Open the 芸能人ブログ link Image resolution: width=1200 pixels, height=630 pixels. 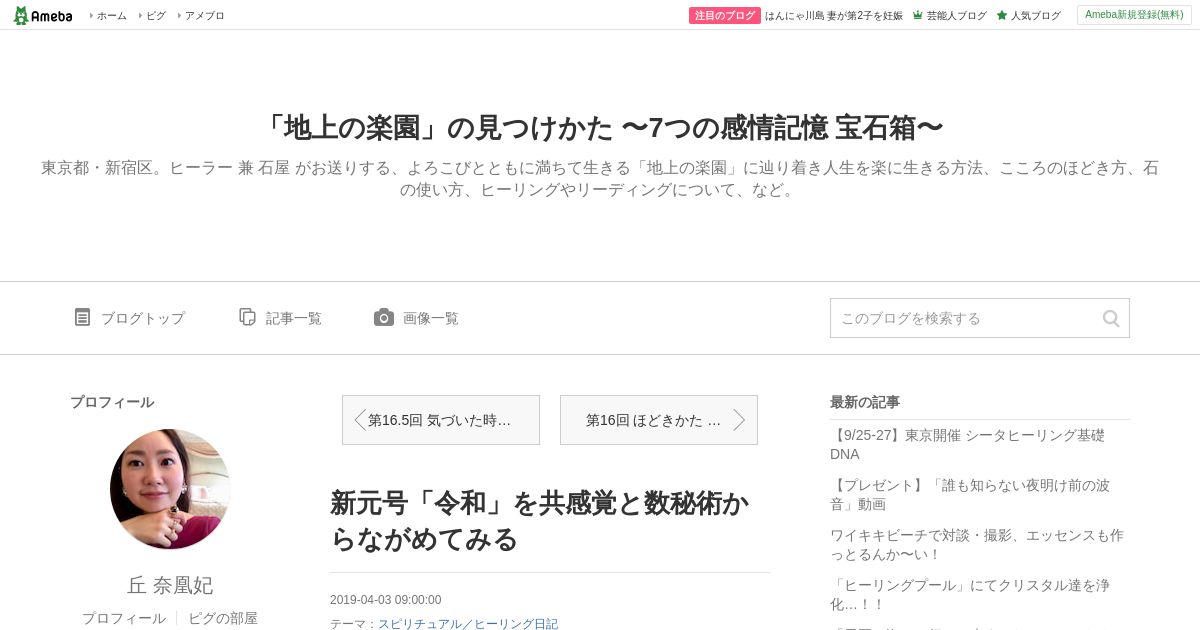956,15
